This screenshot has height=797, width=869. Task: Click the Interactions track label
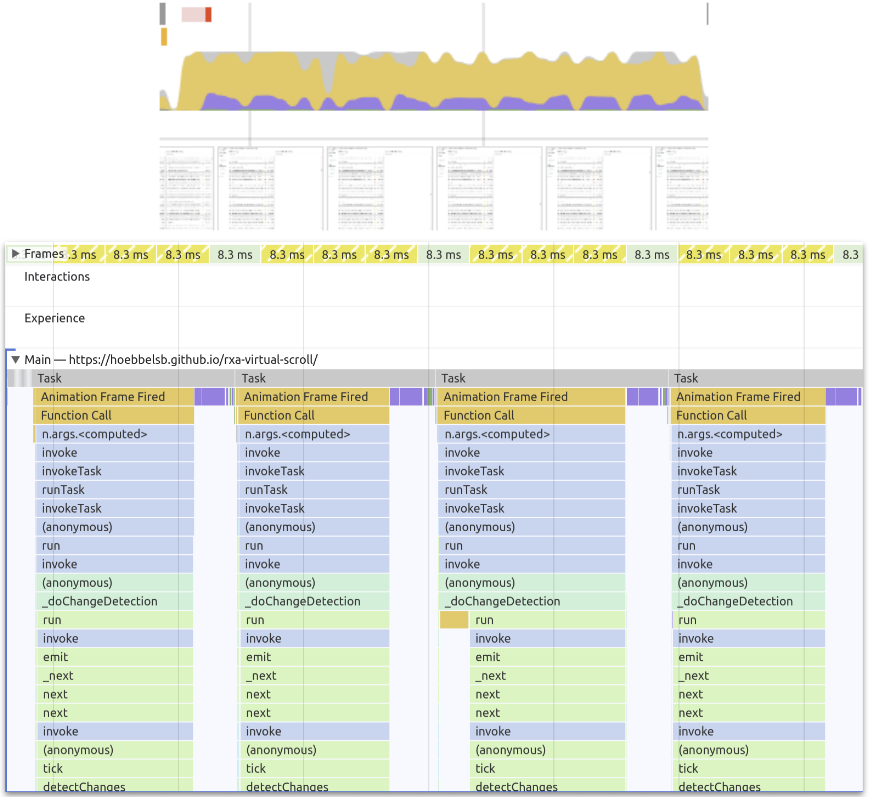57,277
